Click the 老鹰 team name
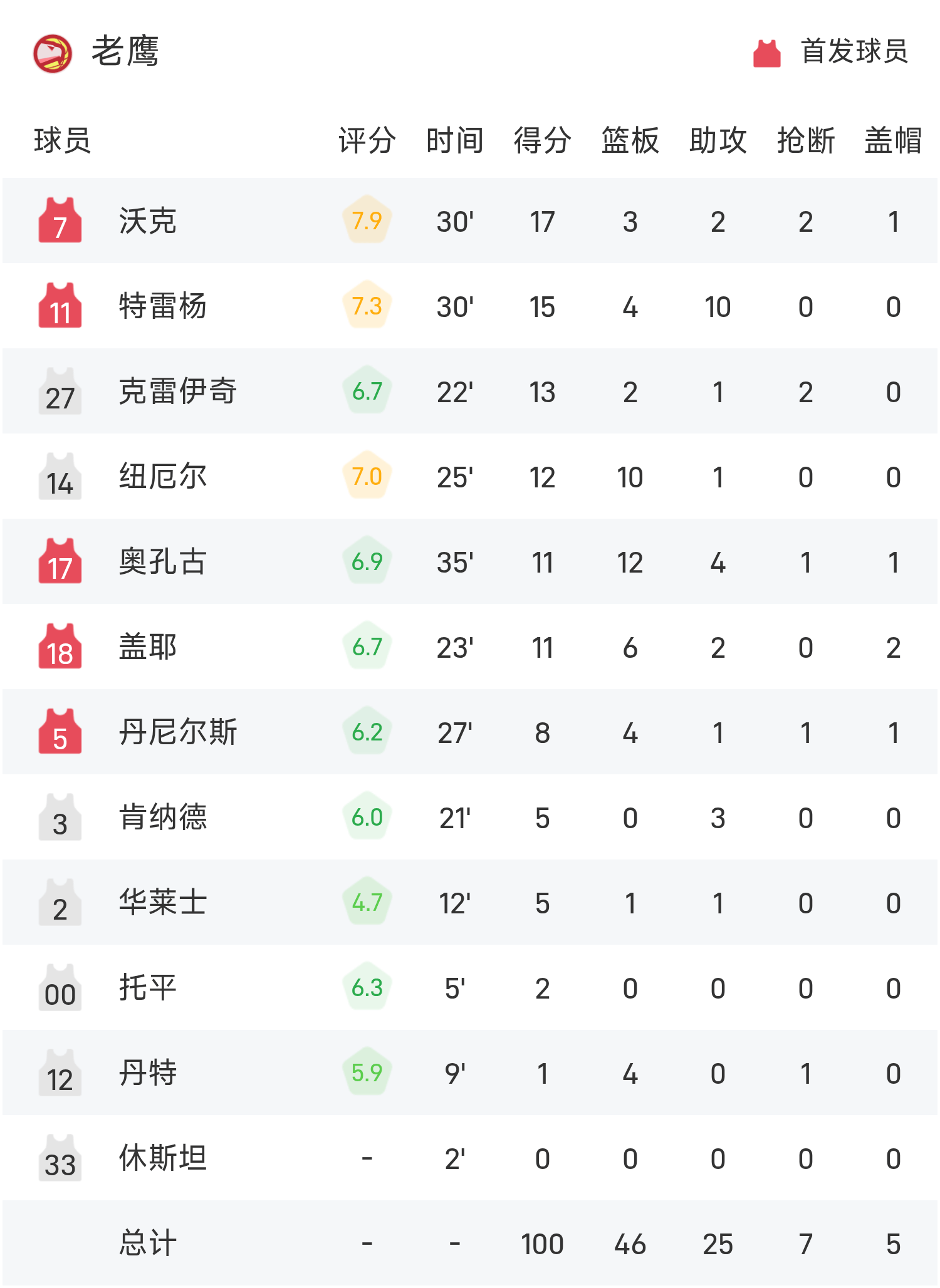 [x=125, y=52]
